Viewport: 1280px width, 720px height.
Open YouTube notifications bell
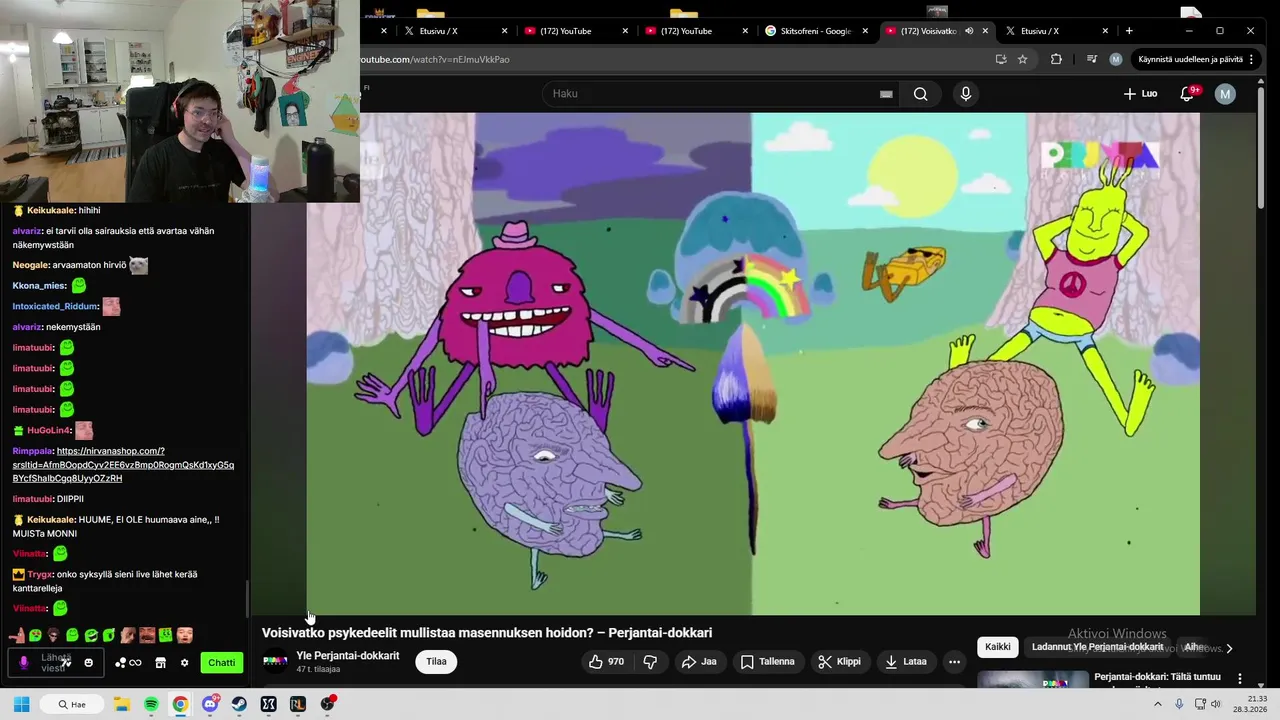(x=1187, y=94)
